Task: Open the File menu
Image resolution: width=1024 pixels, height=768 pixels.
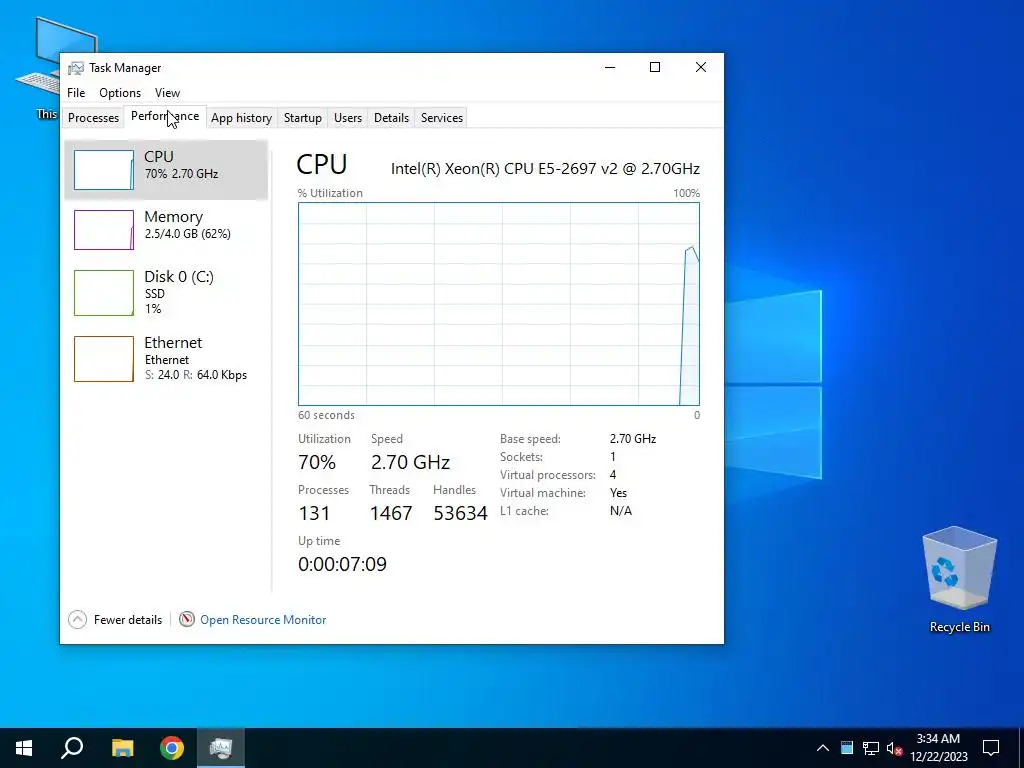Action: (x=76, y=93)
